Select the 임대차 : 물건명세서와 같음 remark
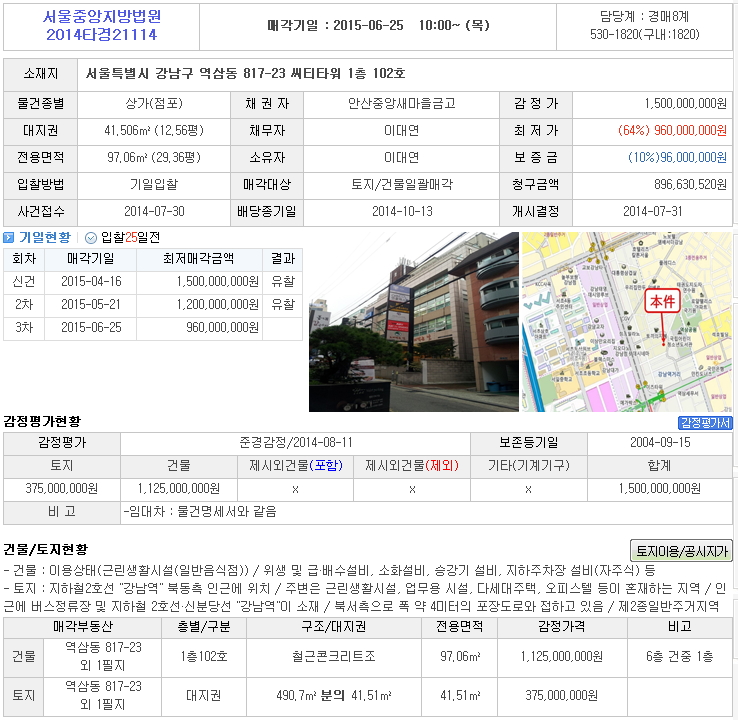 click(200, 512)
